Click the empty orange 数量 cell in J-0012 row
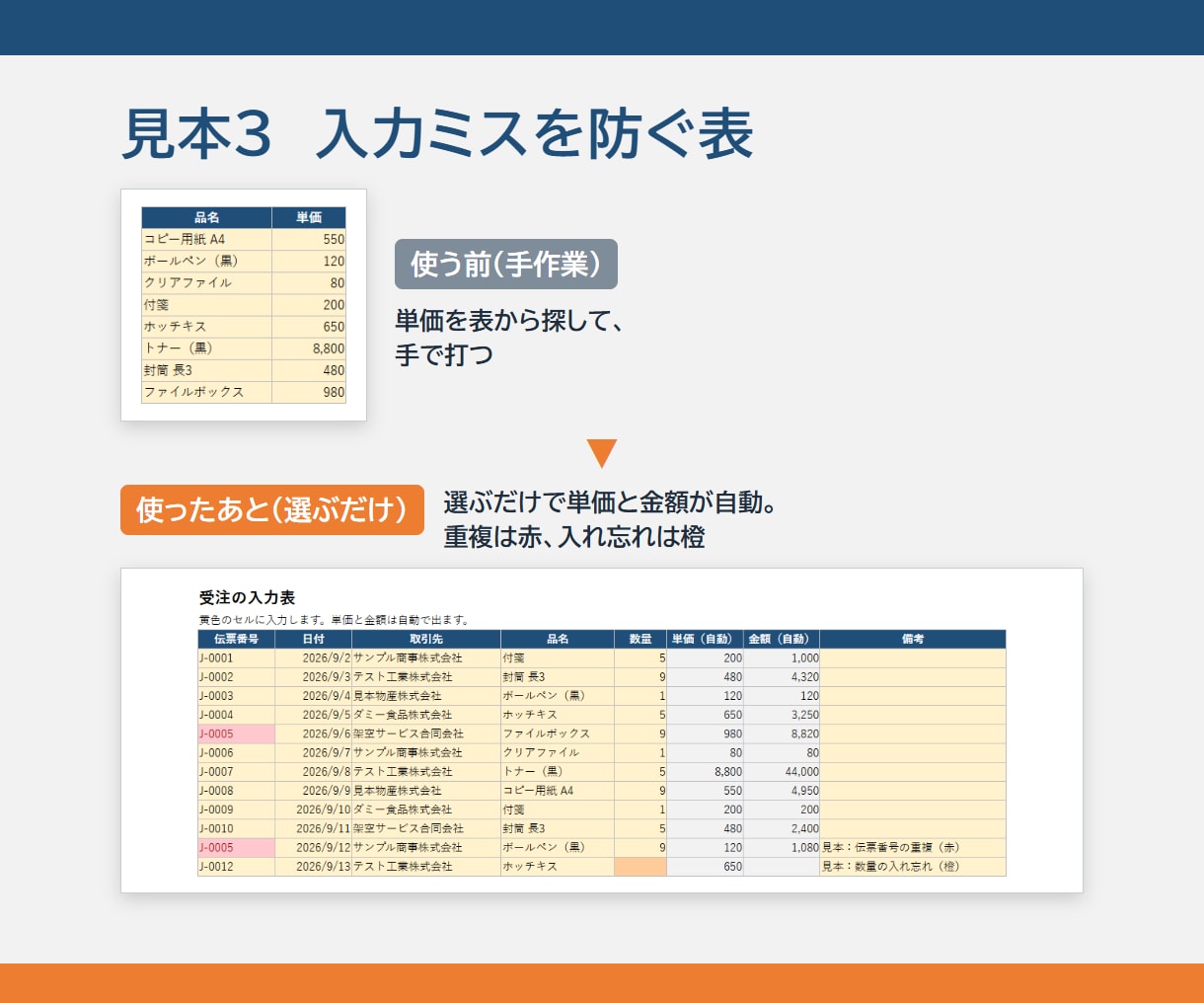1204x1003 pixels. pos(640,867)
